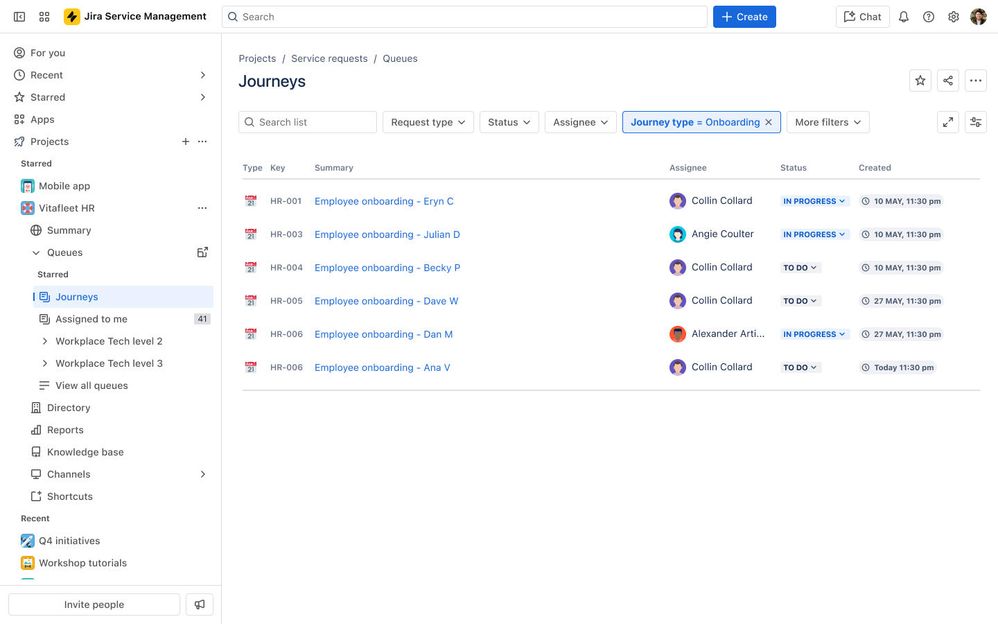Click the Q4 initiatives project icon

point(27,541)
